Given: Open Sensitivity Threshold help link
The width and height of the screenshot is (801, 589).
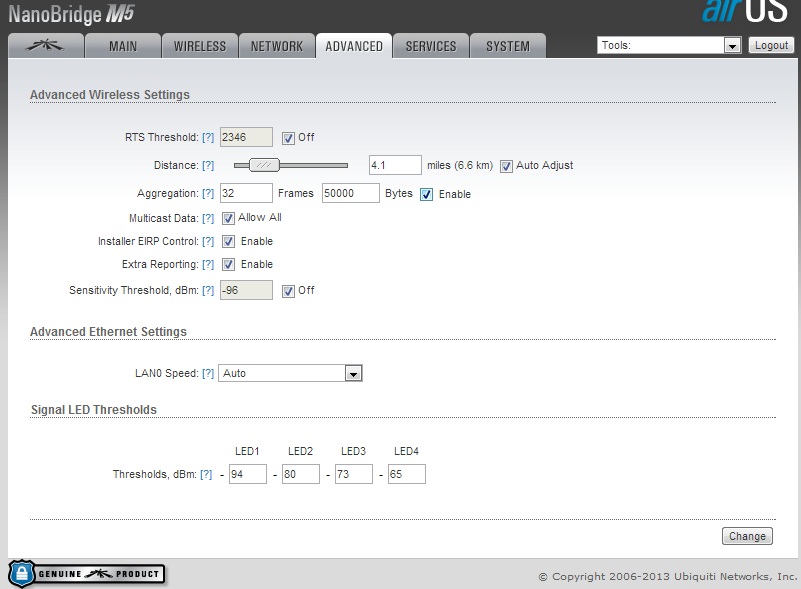Looking at the screenshot, I should click(208, 290).
